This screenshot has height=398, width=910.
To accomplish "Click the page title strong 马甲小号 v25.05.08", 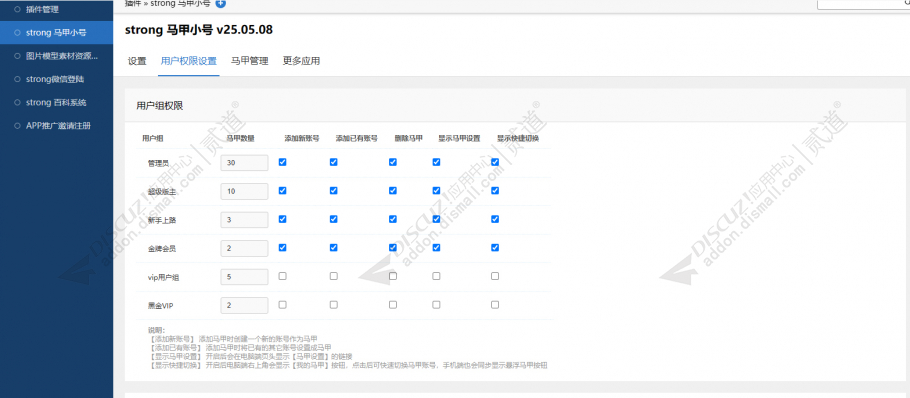I will (198, 30).
